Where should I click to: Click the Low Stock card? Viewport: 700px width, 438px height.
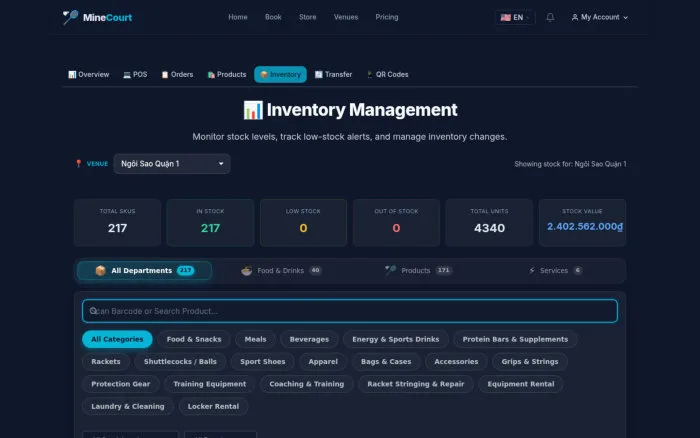[x=303, y=222]
